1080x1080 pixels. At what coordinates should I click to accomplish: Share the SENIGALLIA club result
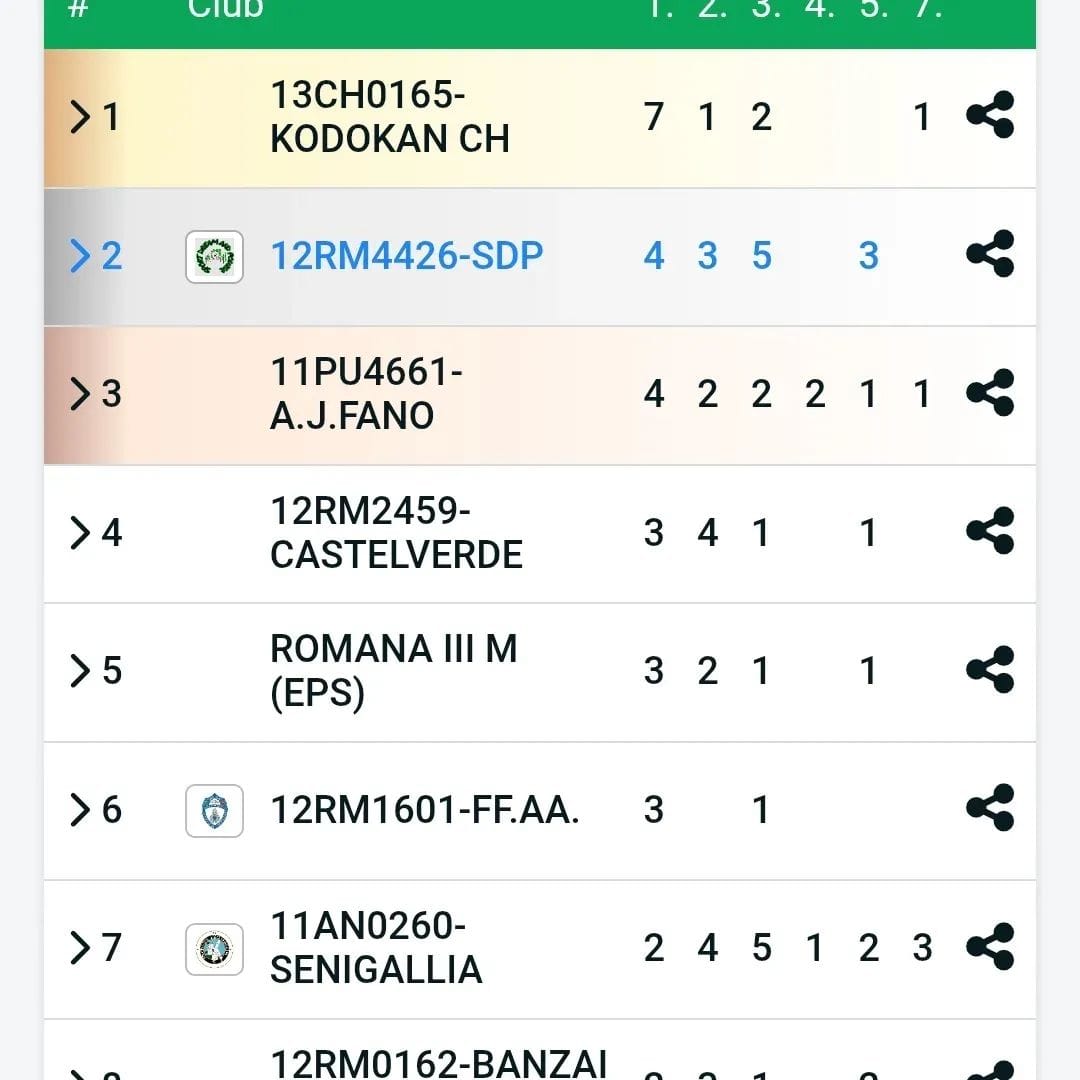click(x=990, y=946)
